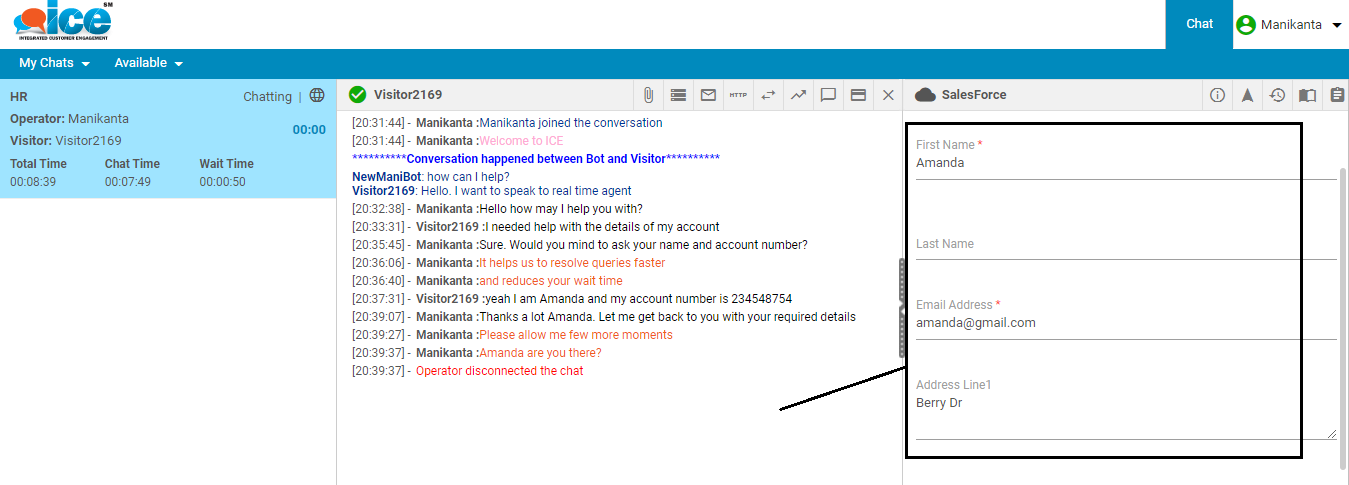
Task: Open the trending line chart icon
Action: pos(798,95)
